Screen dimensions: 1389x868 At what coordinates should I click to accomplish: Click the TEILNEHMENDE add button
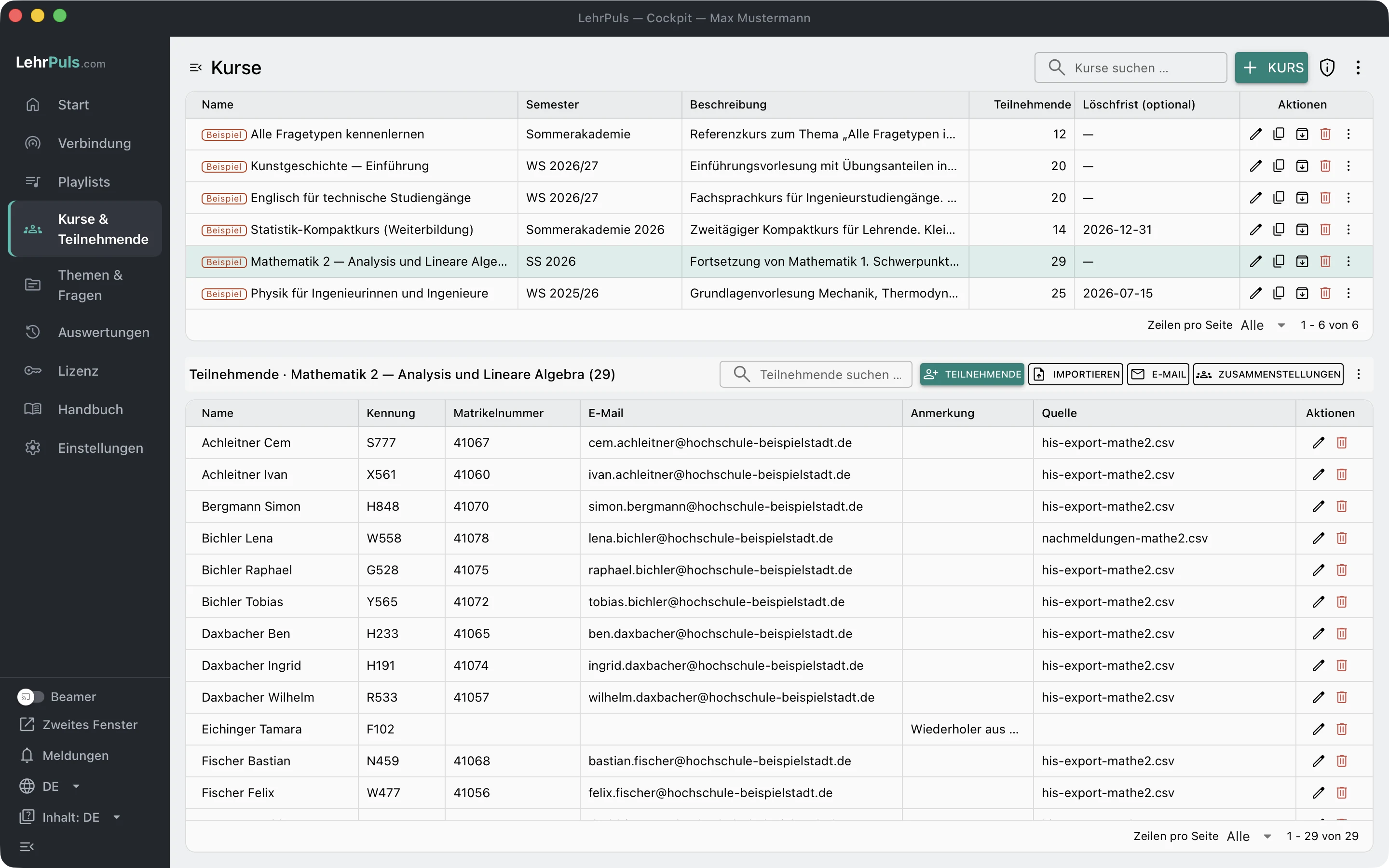972,374
